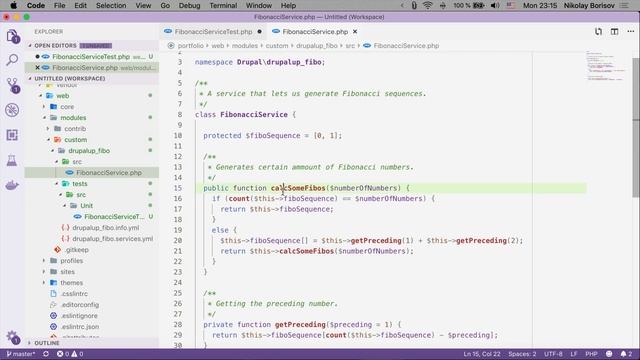640x360 pixels.
Task: Click the volume icon in menu bar
Action: tap(495, 5)
